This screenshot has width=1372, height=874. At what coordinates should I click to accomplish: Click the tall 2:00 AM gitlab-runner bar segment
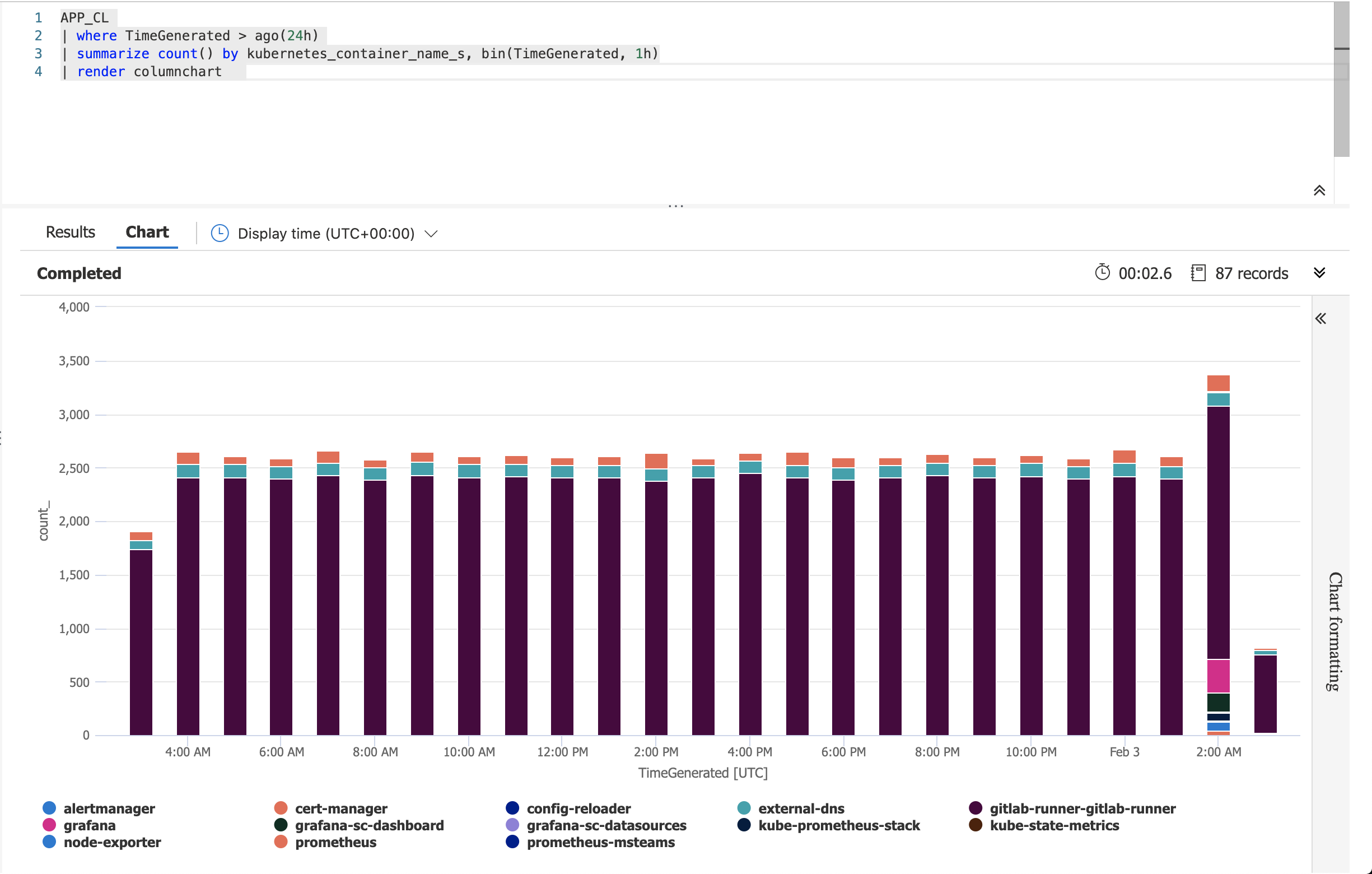(x=1218, y=532)
